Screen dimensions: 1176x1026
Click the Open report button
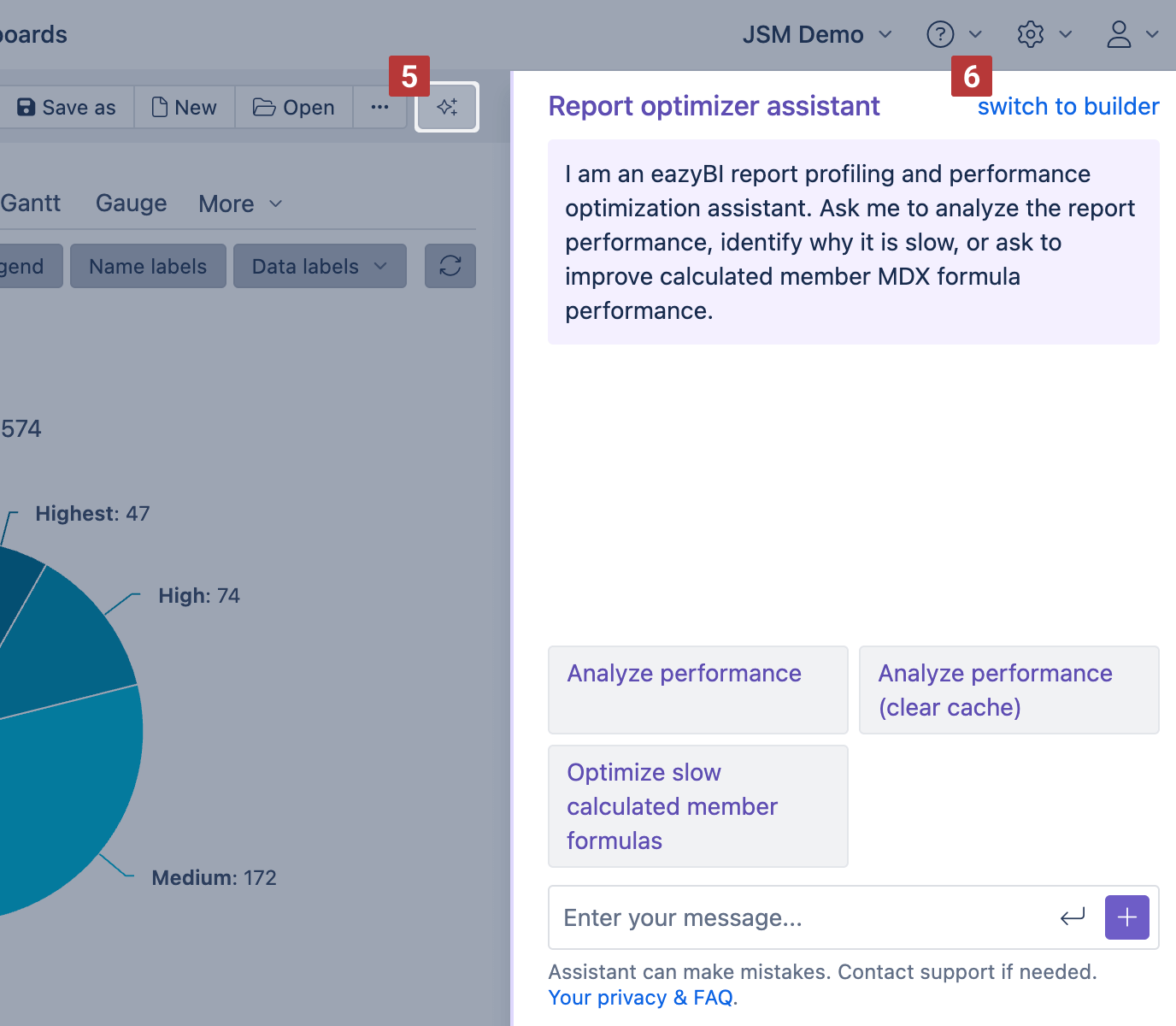pos(294,107)
